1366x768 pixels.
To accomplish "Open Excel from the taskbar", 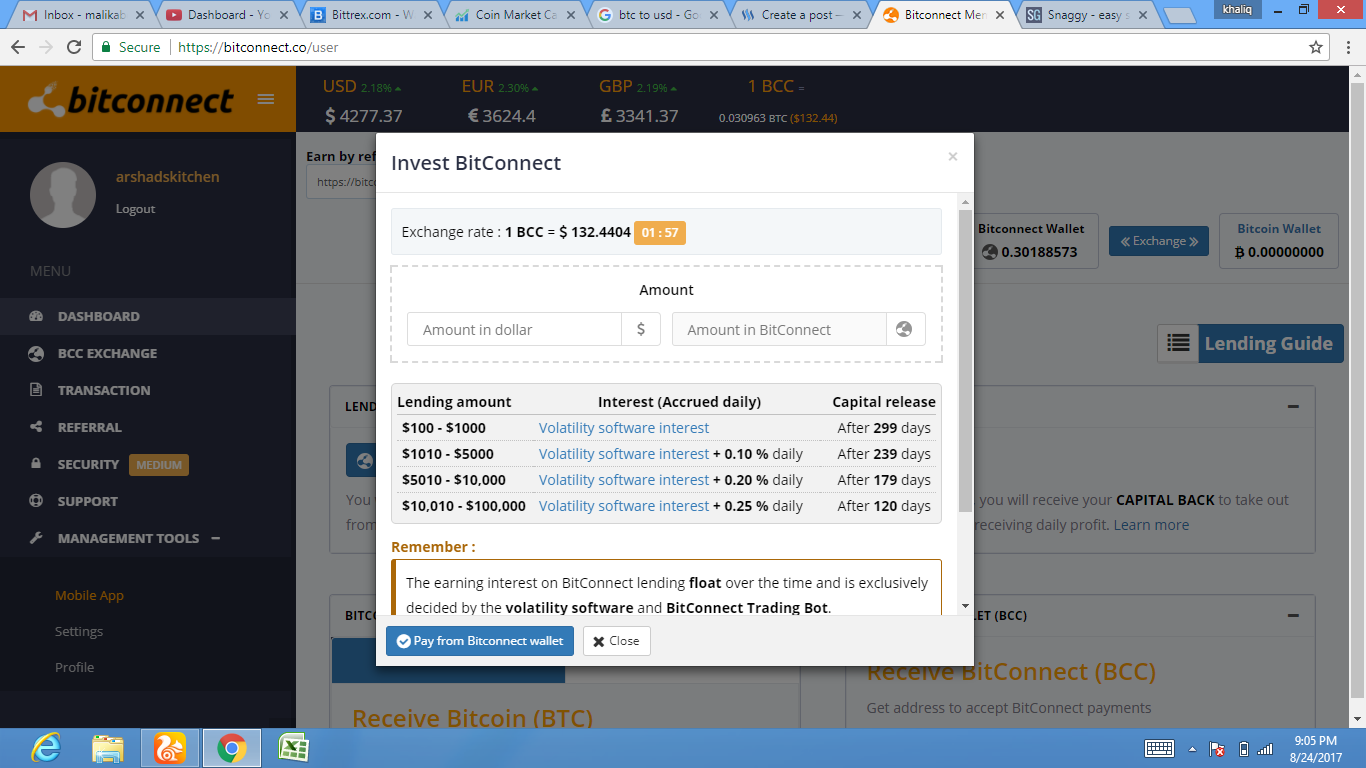I will pos(293,748).
